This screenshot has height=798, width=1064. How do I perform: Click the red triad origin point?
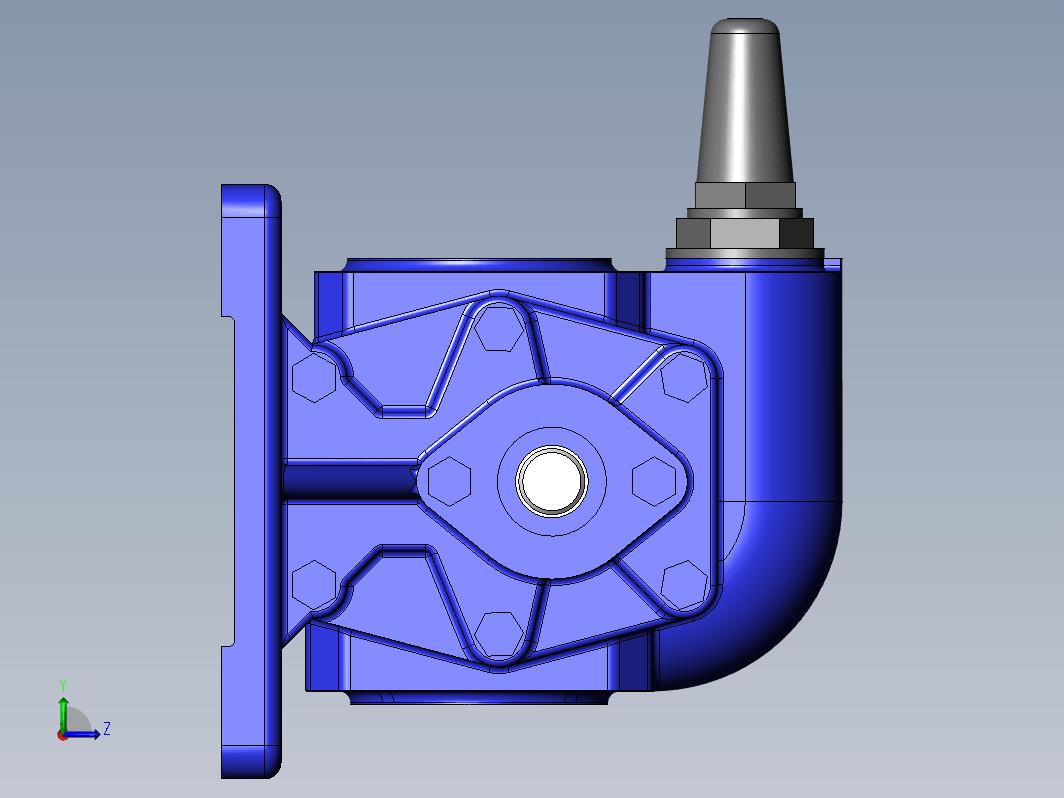click(x=62, y=735)
